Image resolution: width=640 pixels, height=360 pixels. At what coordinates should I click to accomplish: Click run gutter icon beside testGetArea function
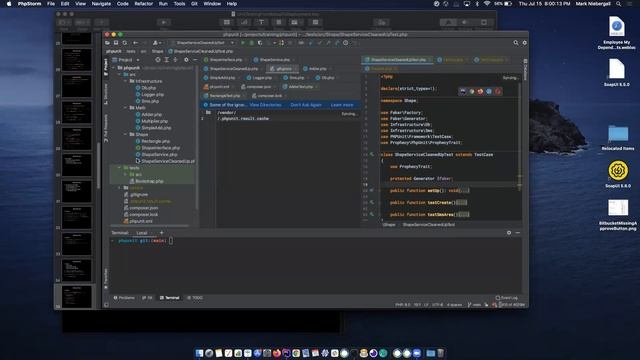click(371, 214)
